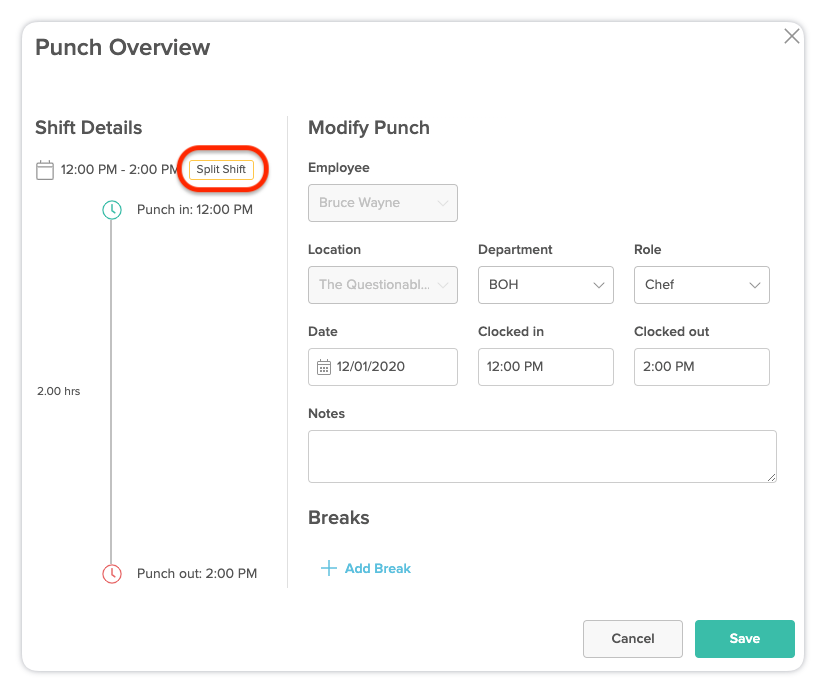
Task: Click the Breaks heading
Action: pos(339,518)
